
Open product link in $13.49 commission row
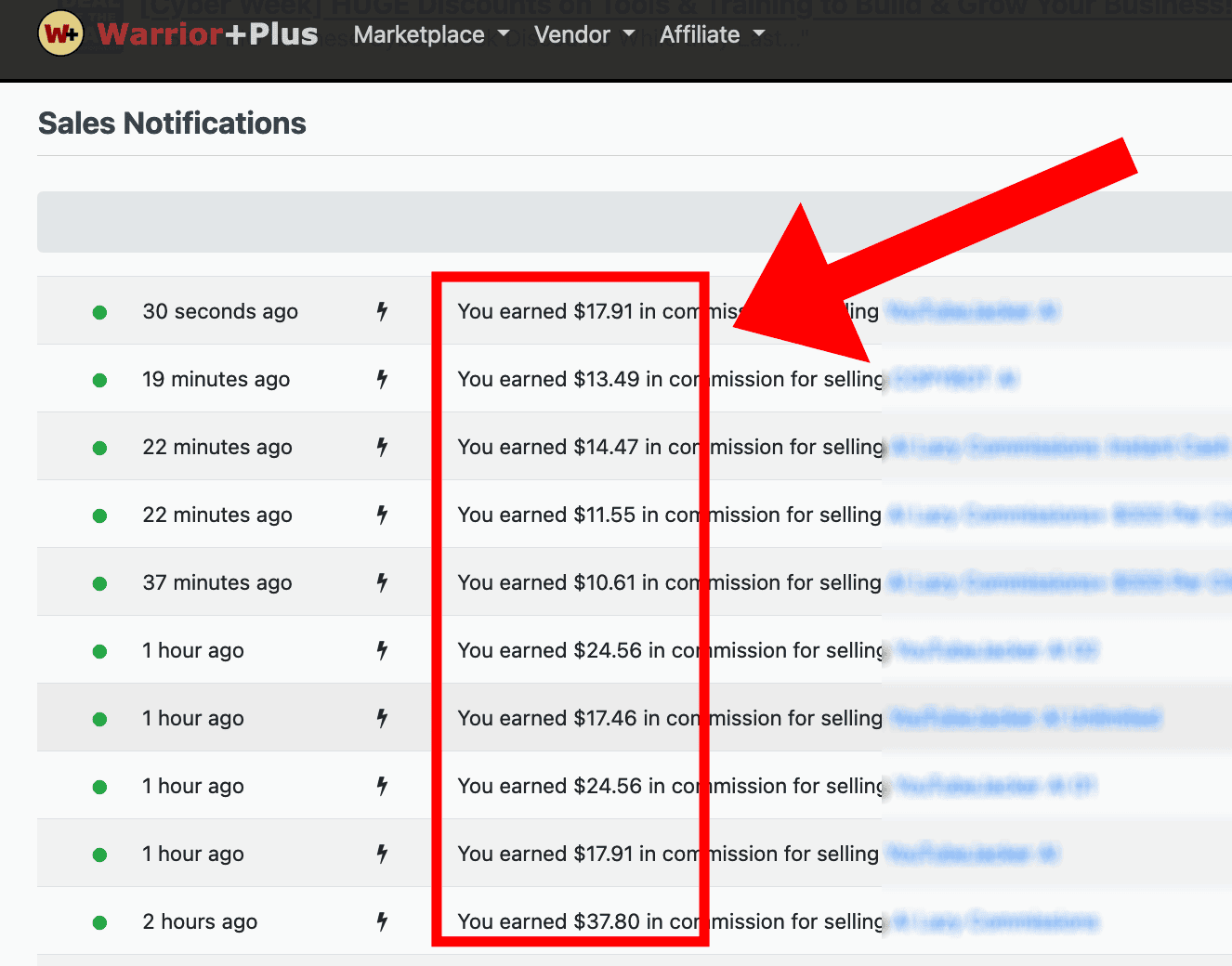point(955,379)
